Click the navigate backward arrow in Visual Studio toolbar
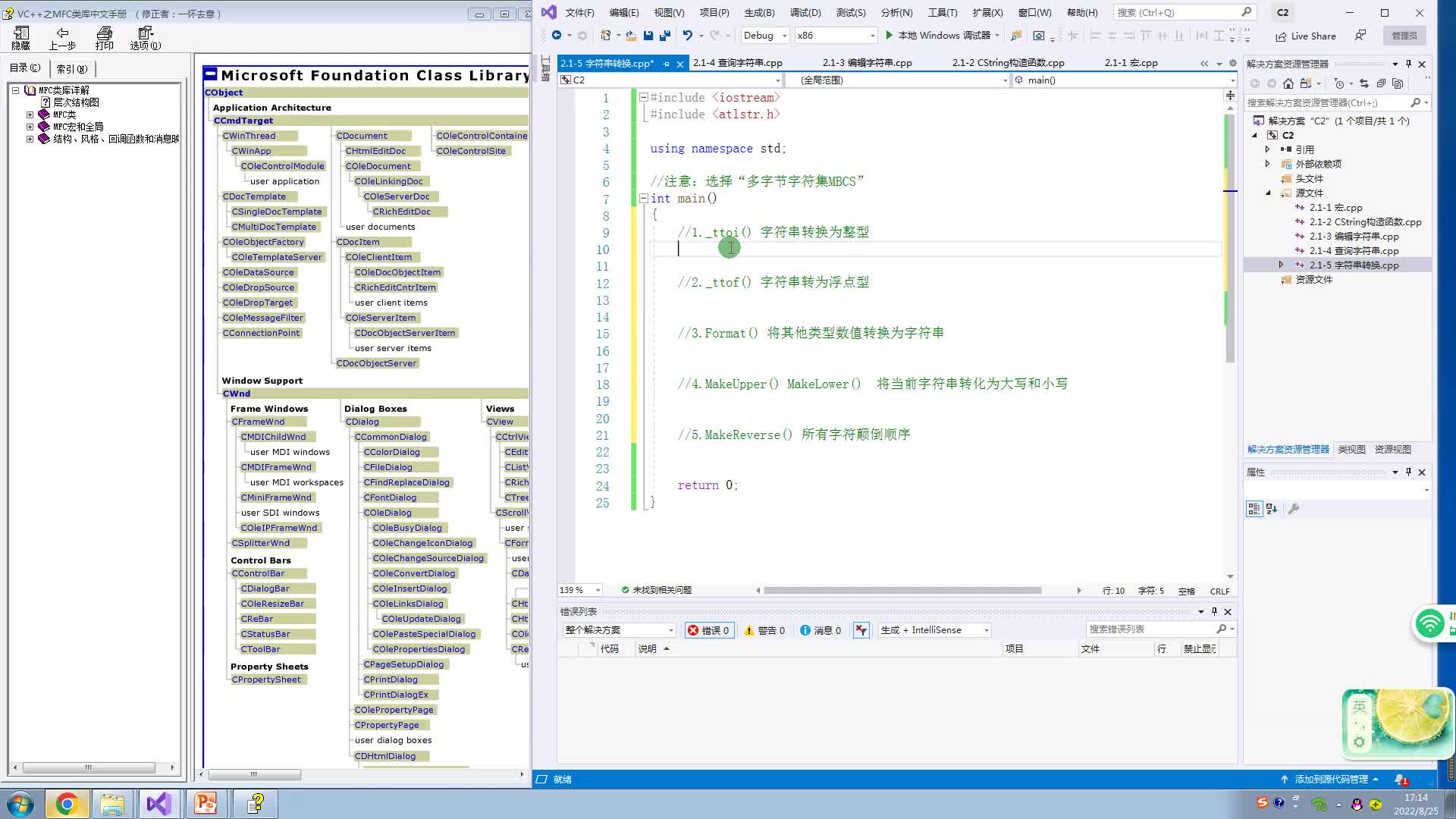Image resolution: width=1456 pixels, height=819 pixels. click(x=556, y=36)
